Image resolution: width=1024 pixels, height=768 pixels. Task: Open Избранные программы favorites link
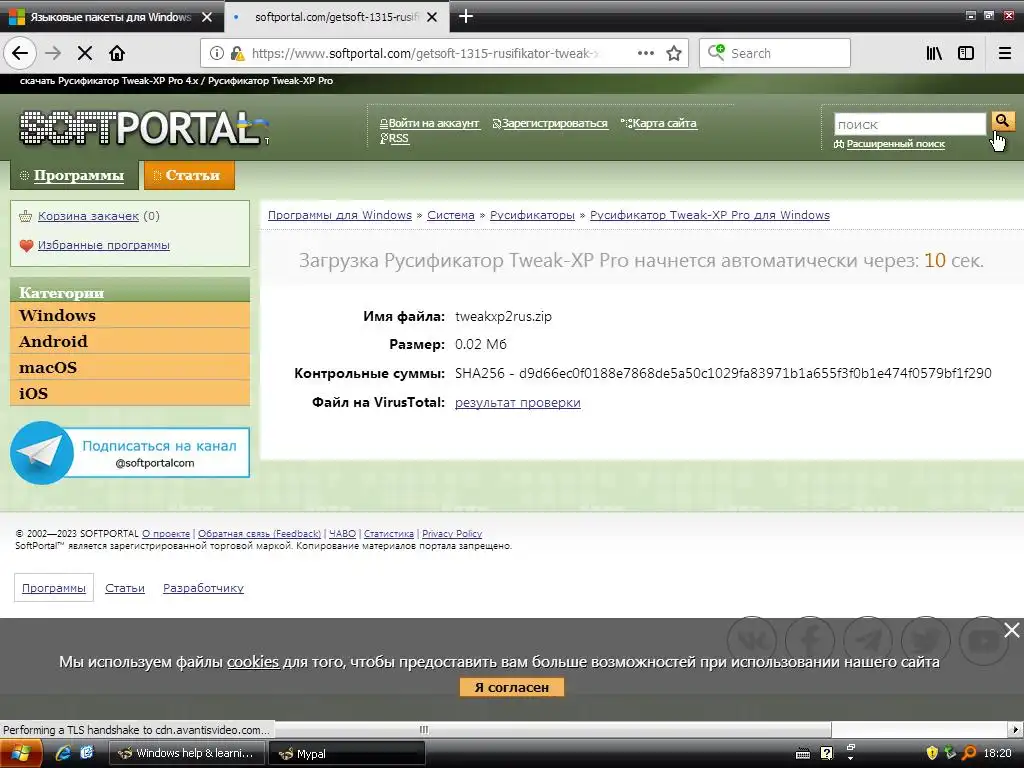(x=104, y=245)
